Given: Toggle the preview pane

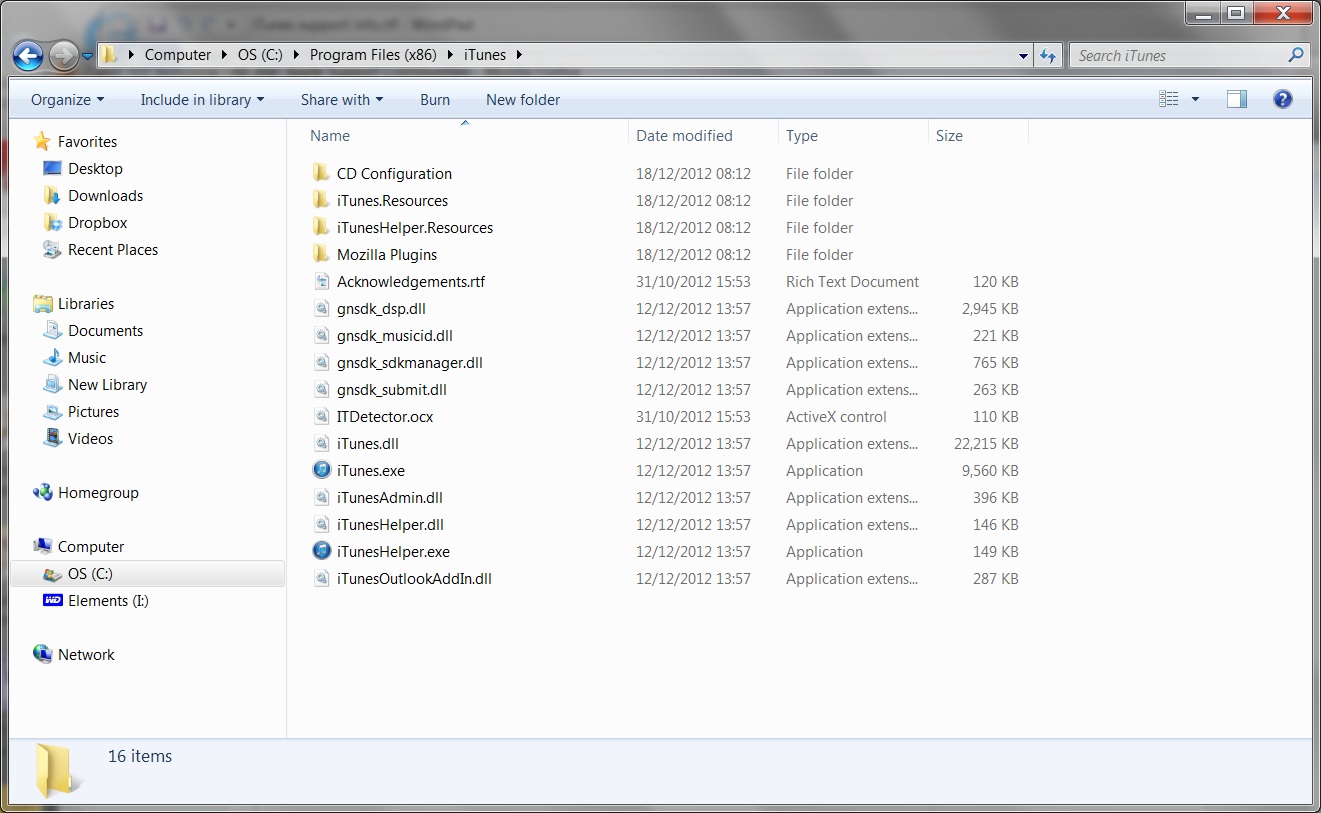Looking at the screenshot, I should 1237,99.
